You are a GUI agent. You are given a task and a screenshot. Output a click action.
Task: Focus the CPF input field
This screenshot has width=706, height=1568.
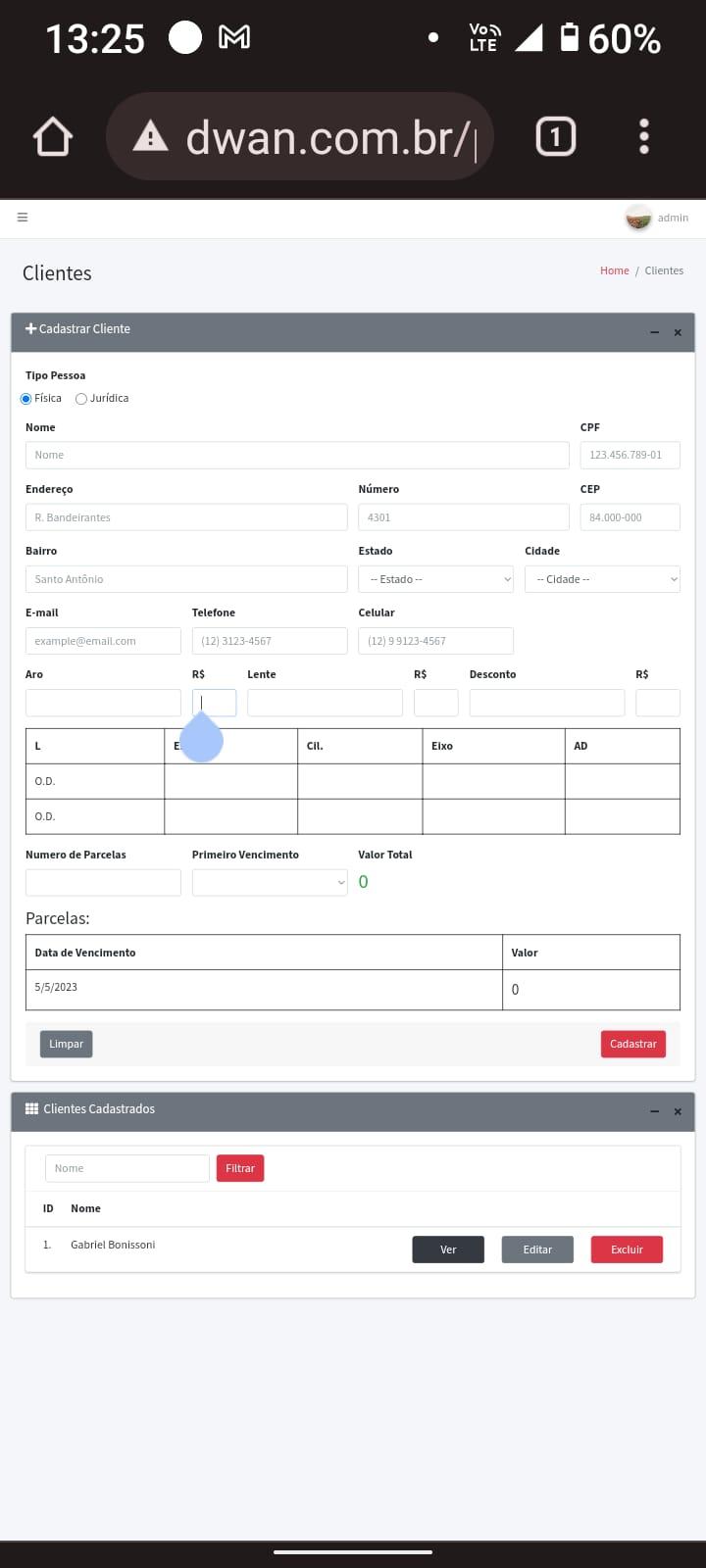pos(630,455)
